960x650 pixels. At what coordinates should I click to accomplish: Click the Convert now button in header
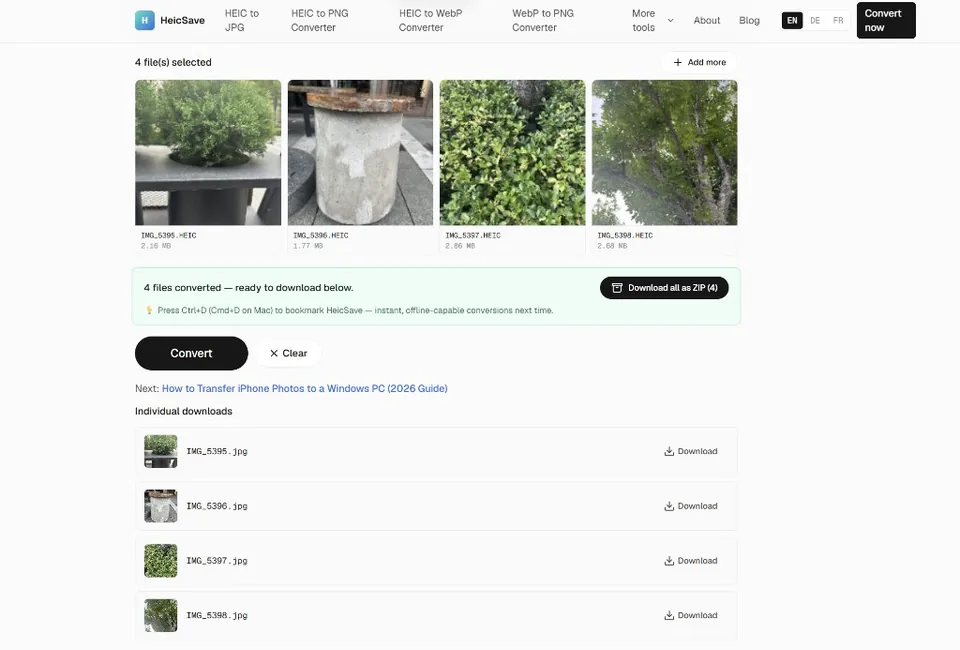coord(886,20)
